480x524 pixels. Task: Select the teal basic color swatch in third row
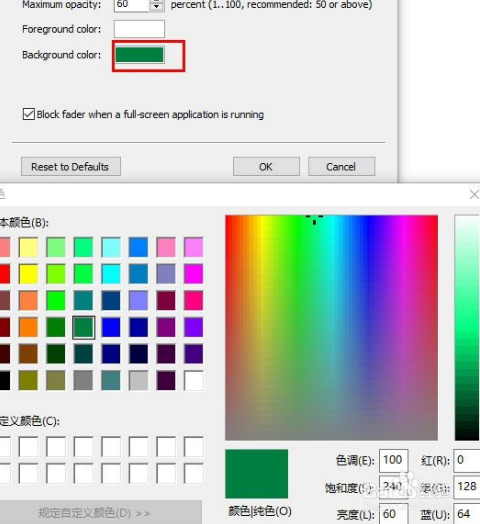point(83,300)
